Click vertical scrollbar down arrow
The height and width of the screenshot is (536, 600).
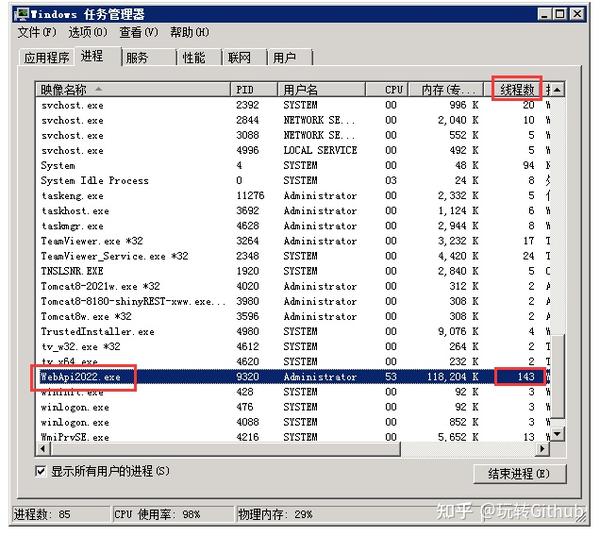tap(557, 434)
